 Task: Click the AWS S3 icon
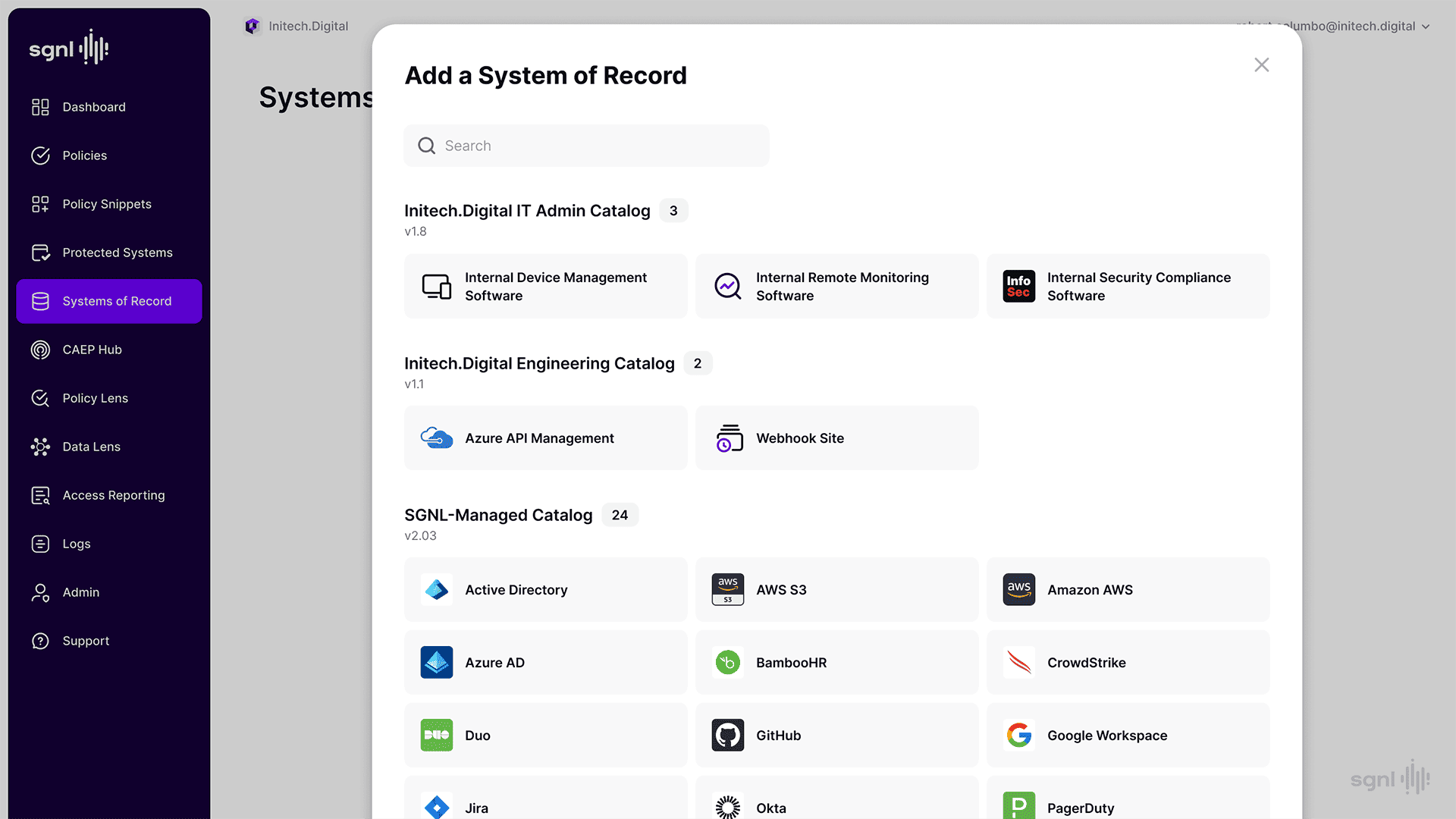(727, 589)
